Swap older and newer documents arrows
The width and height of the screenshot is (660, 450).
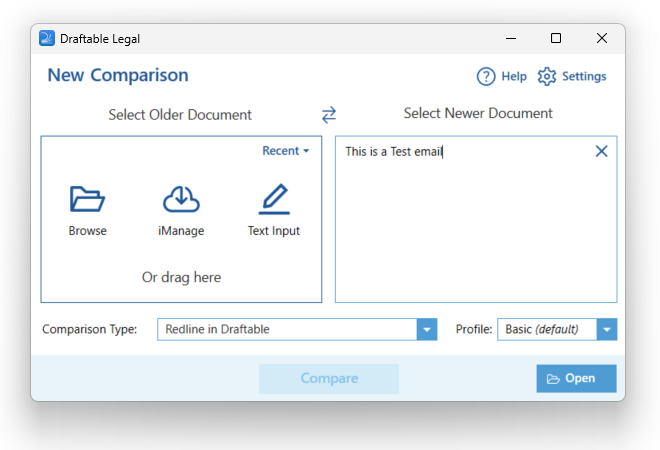329,114
